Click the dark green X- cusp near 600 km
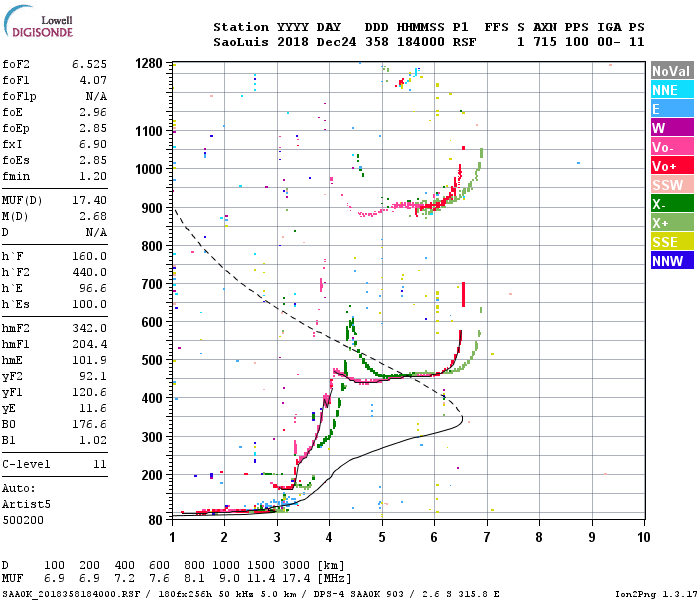The width and height of the screenshot is (700, 600). tap(351, 325)
